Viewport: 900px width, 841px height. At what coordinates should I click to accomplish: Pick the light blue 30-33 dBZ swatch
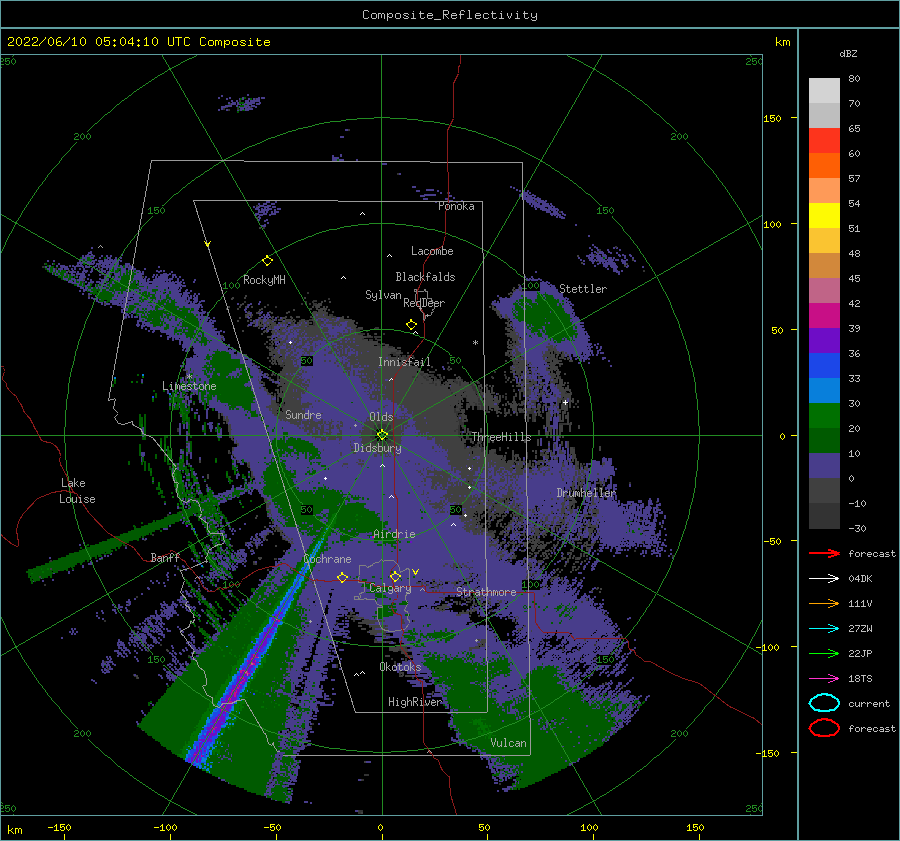(824, 391)
